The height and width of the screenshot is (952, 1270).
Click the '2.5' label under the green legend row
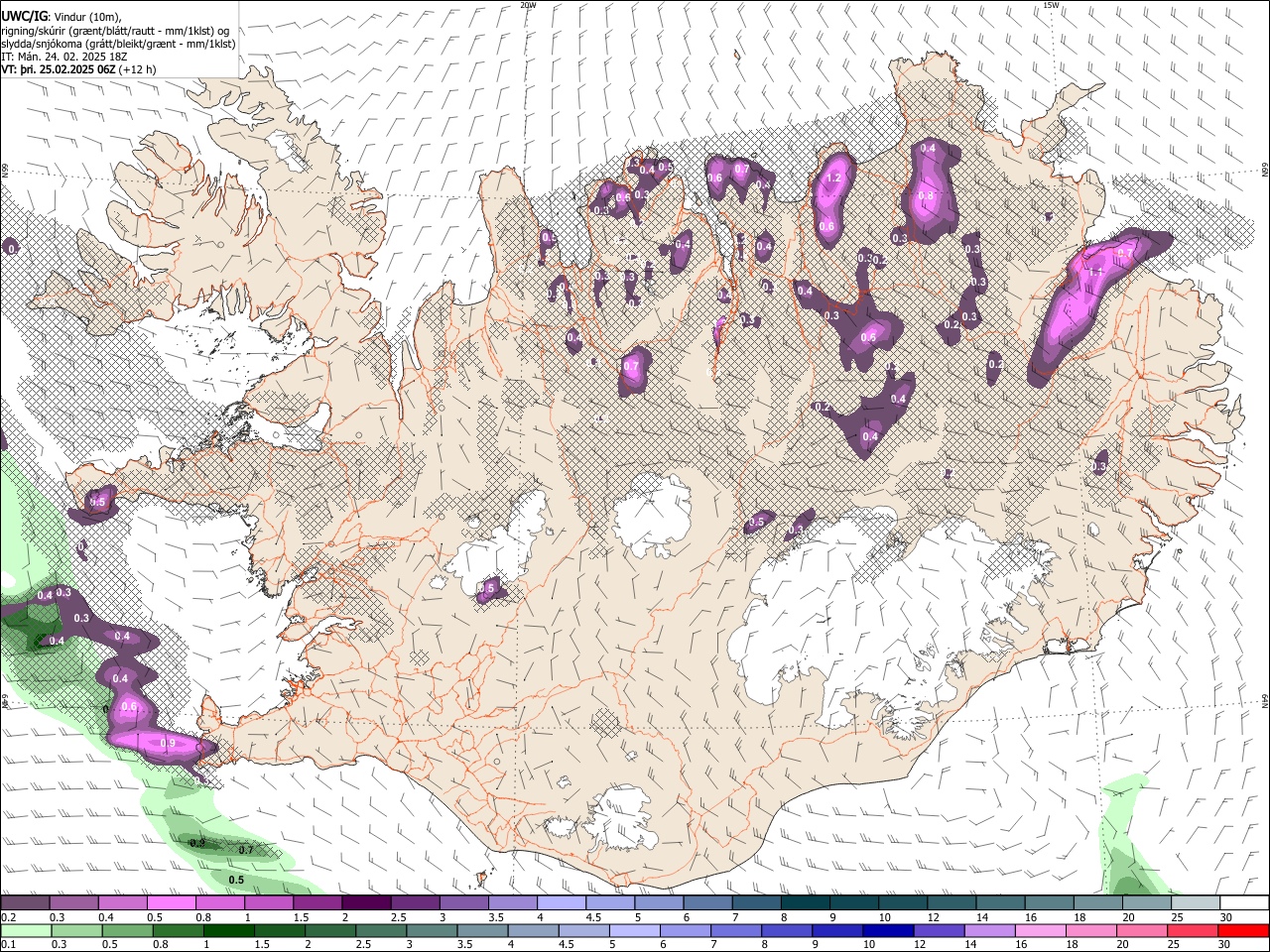[364, 944]
